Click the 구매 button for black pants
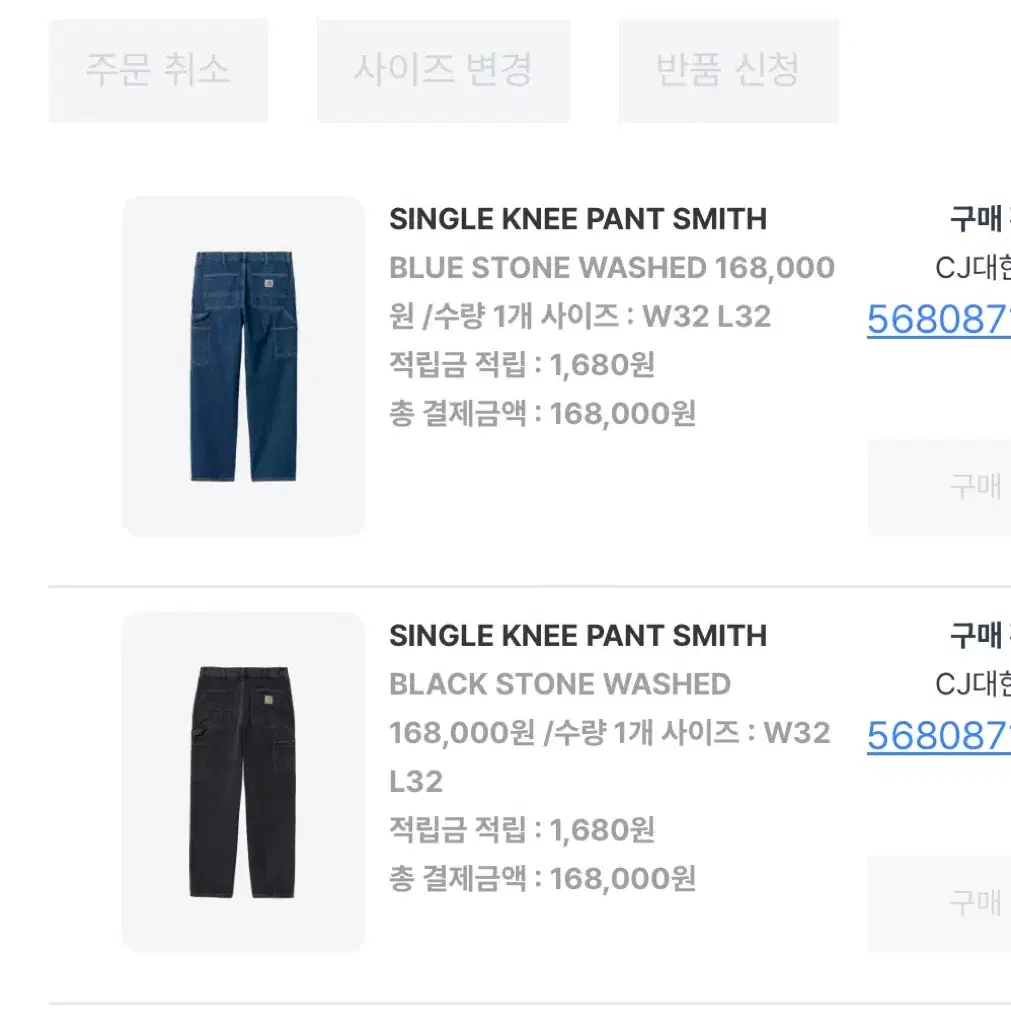Viewport: 1011px width, 1011px height. click(x=939, y=903)
